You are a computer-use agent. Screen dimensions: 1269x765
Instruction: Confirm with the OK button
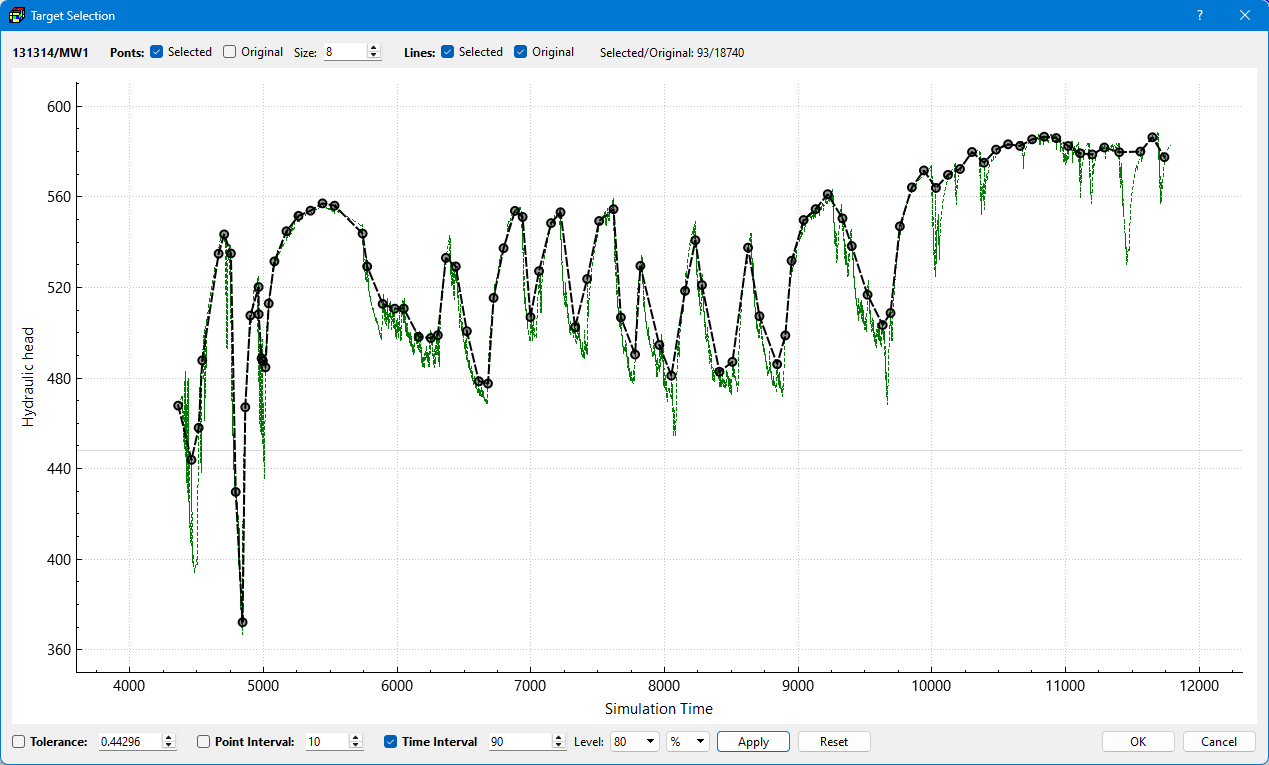[x=1138, y=742]
